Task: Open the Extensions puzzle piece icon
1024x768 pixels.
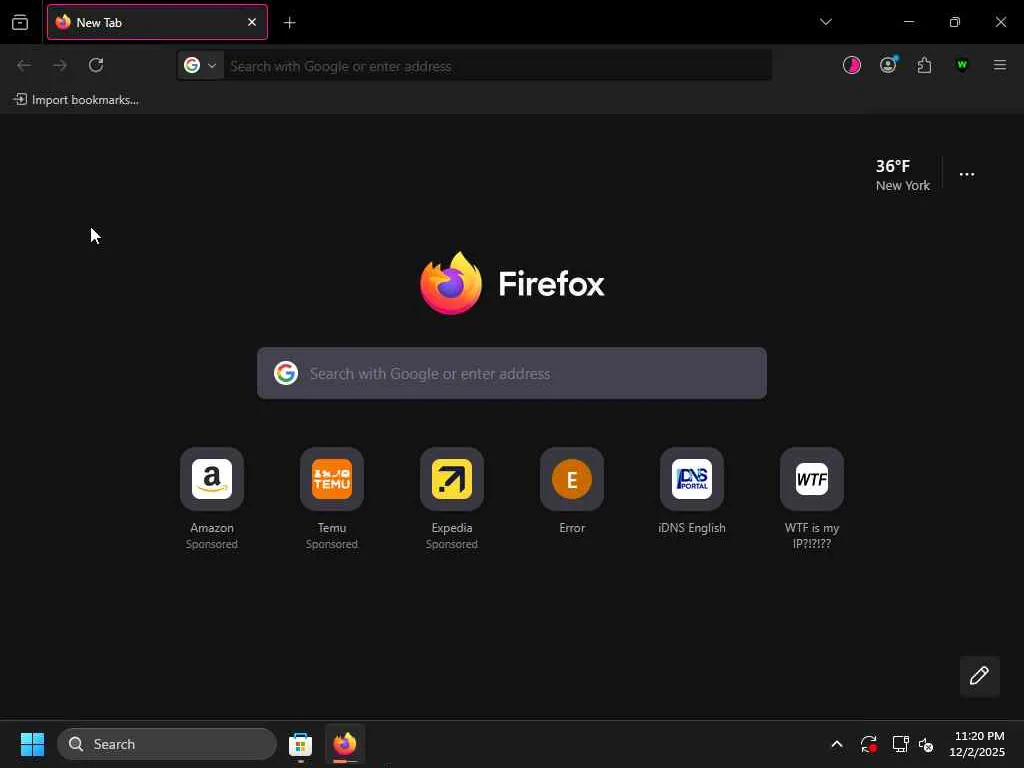Action: (x=924, y=65)
